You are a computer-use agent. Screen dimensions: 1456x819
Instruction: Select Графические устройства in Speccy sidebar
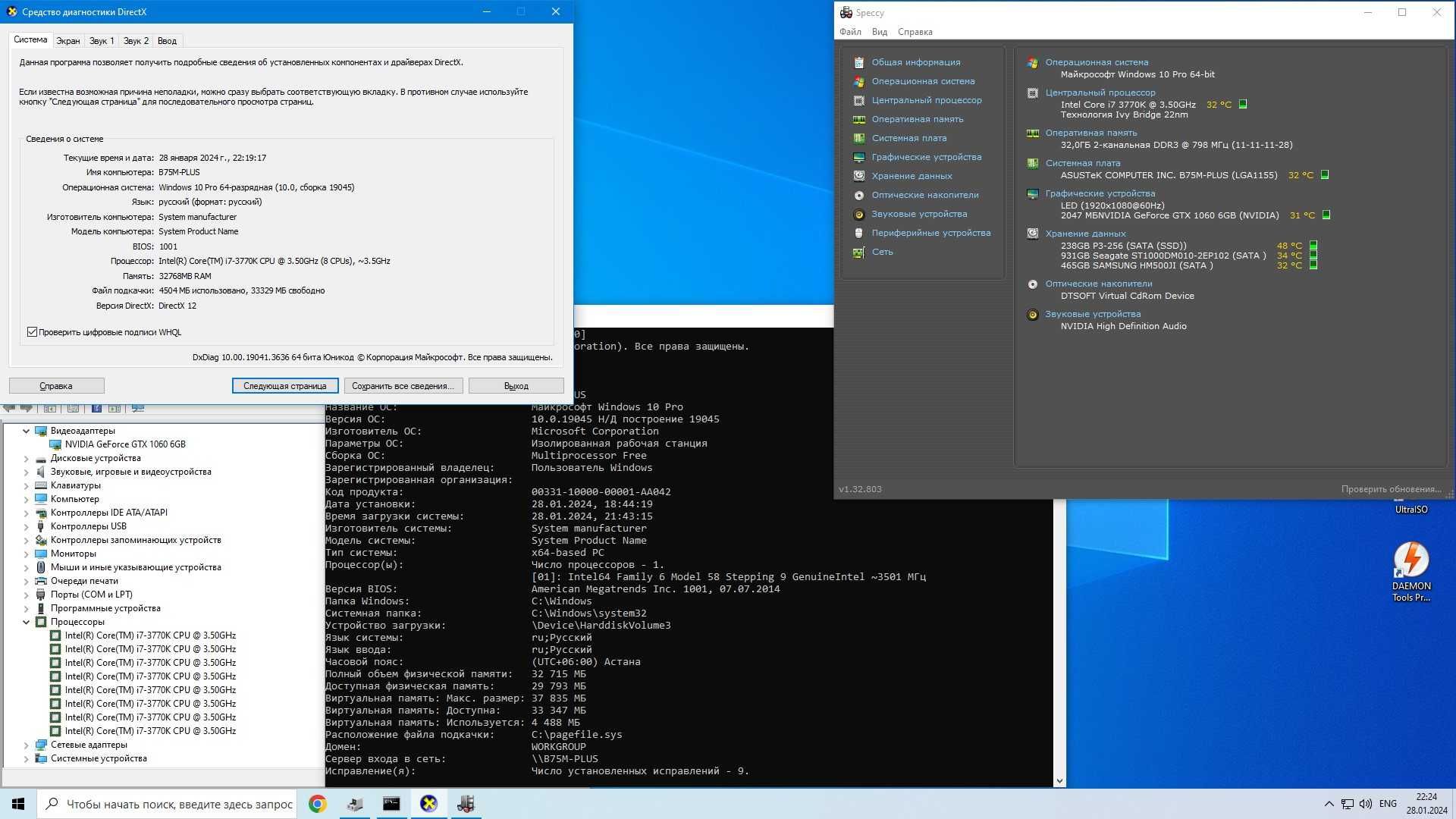pyautogui.click(x=926, y=157)
